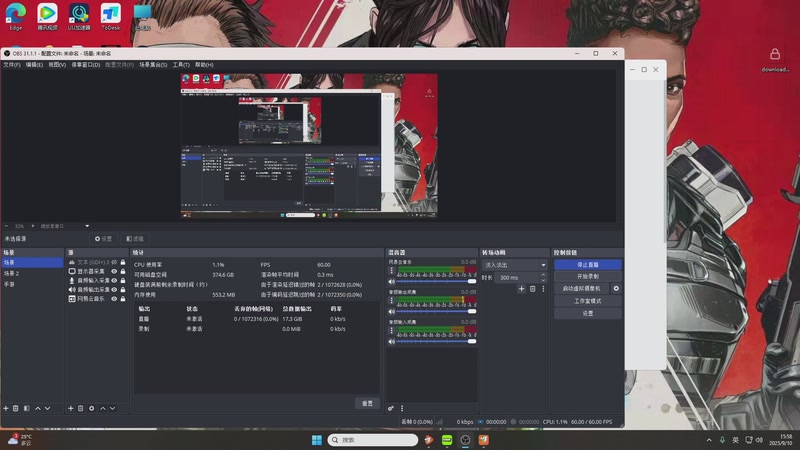
Task: Add a new scene with the plus icon
Action: pyautogui.click(x=6, y=409)
